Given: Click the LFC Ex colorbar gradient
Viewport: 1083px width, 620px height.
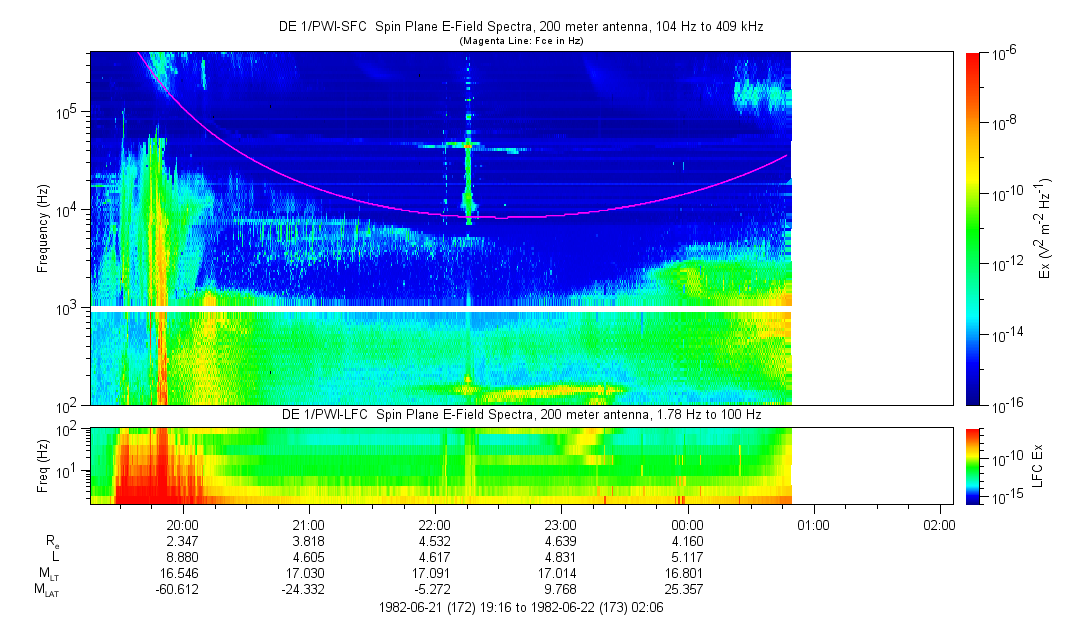Looking at the screenshot, I should coord(973,465).
